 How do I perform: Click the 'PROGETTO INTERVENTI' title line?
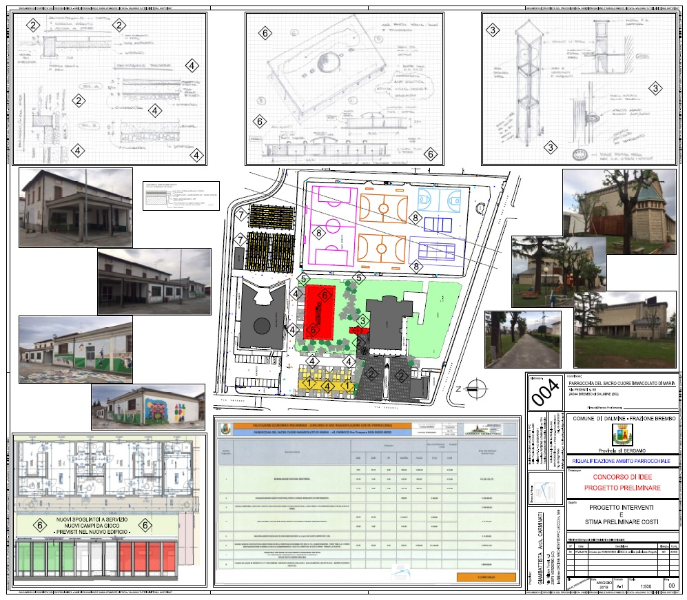coord(621,508)
